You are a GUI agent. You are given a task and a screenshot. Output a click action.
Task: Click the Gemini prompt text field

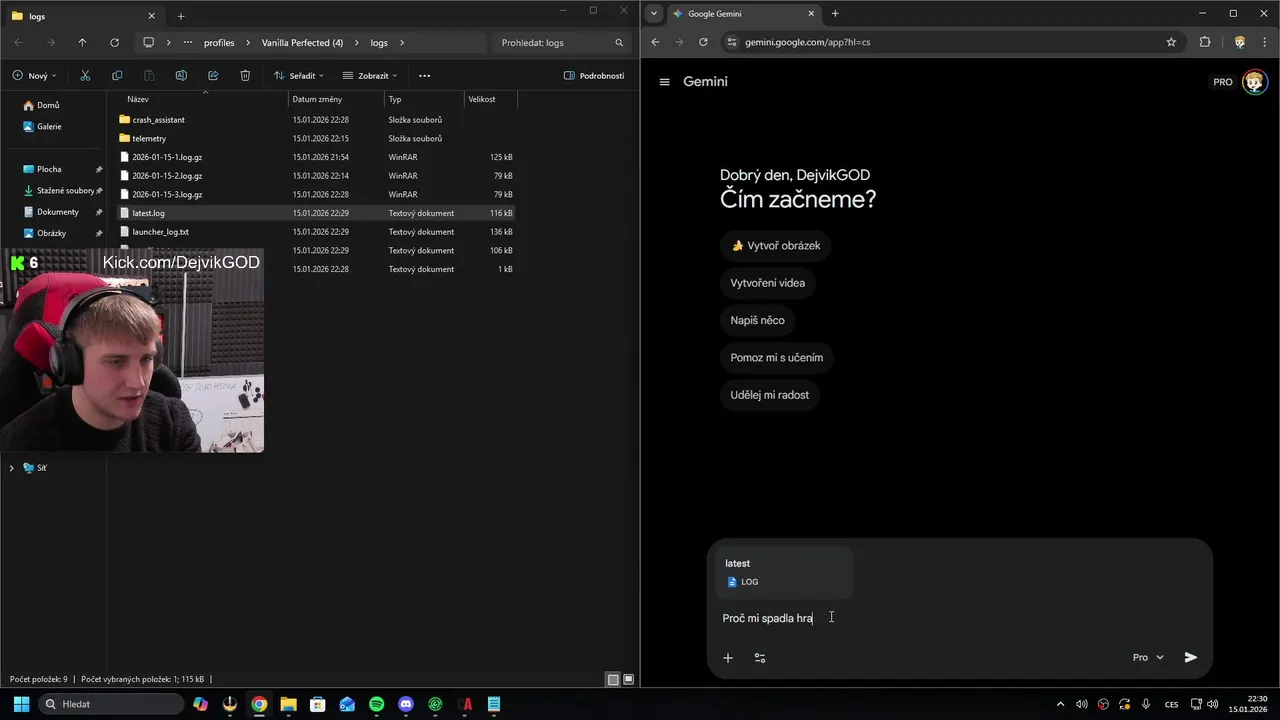(x=958, y=618)
